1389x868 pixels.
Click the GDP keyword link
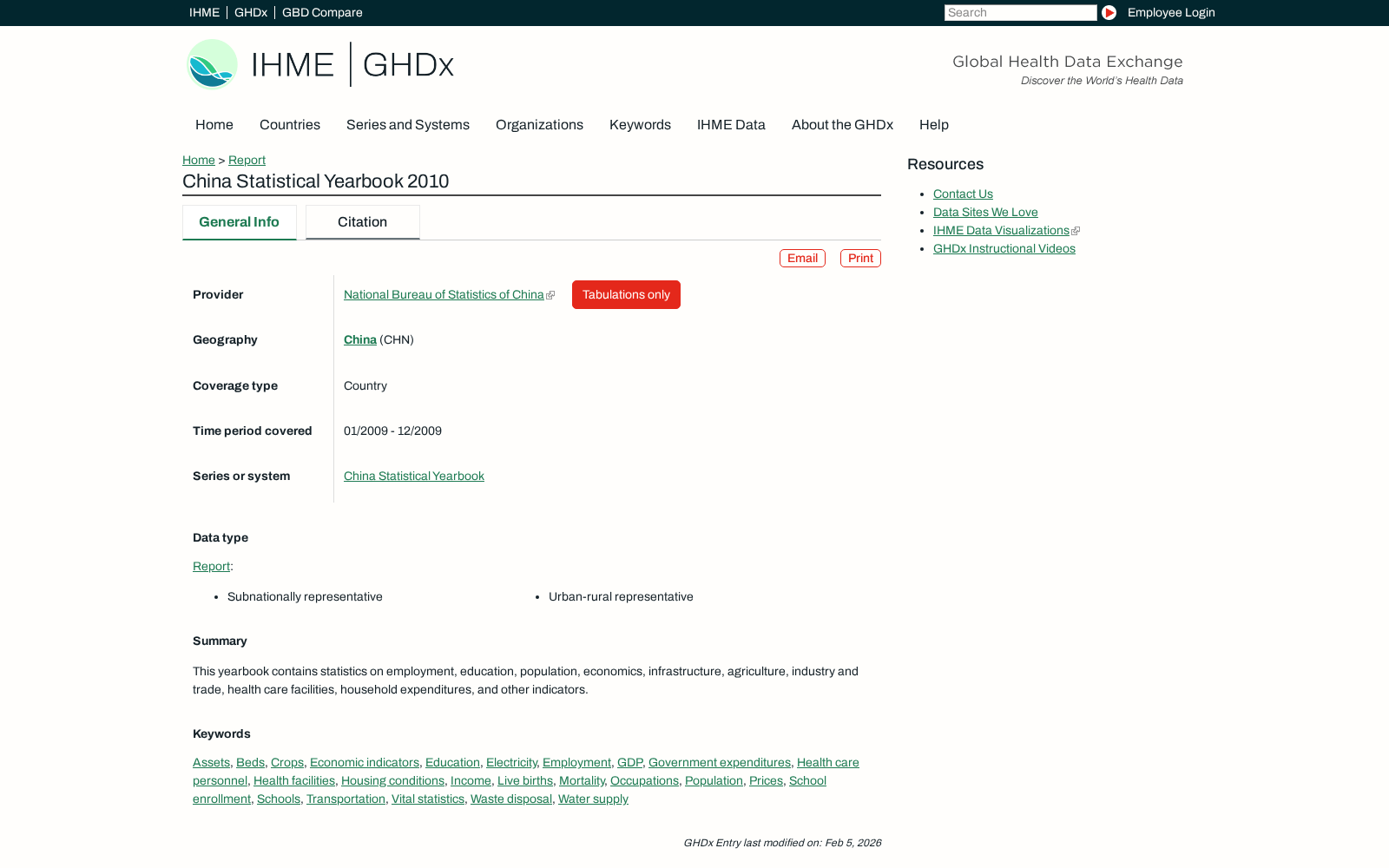coord(629,762)
